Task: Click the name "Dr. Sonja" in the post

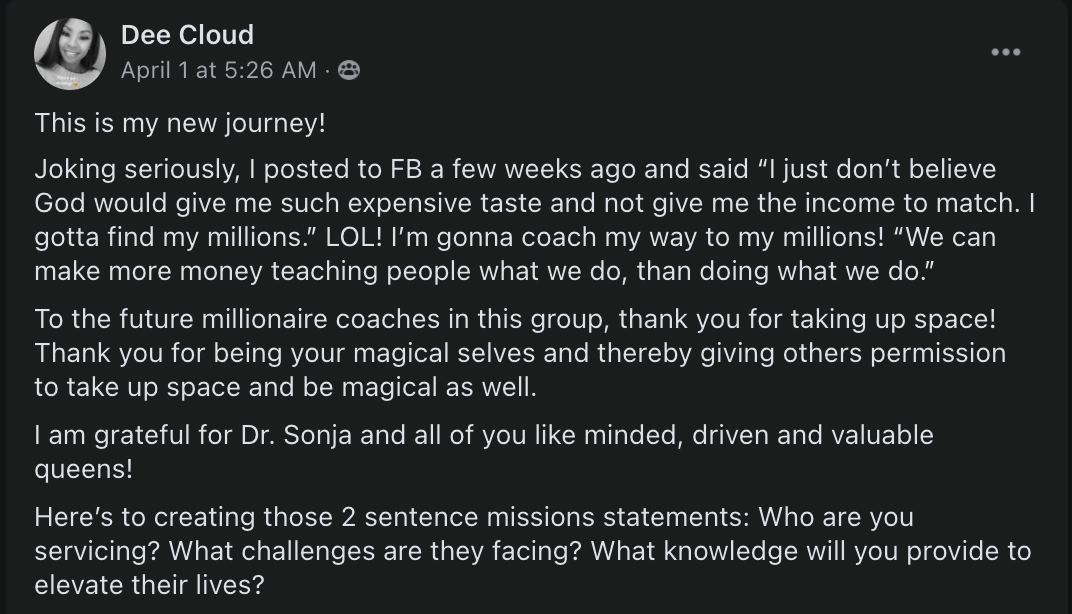Action: [282, 435]
